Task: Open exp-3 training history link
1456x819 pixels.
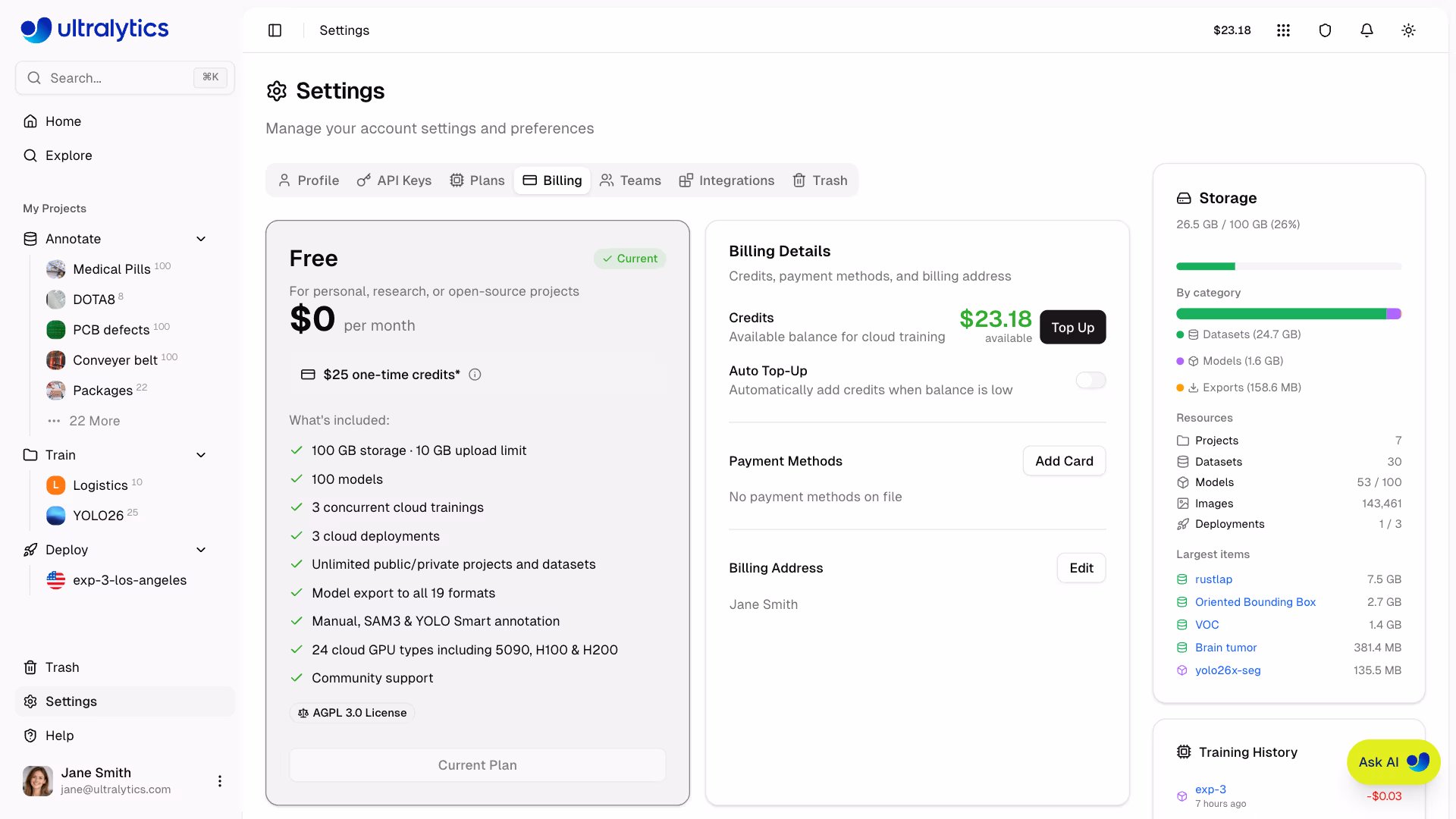Action: click(x=1210, y=789)
